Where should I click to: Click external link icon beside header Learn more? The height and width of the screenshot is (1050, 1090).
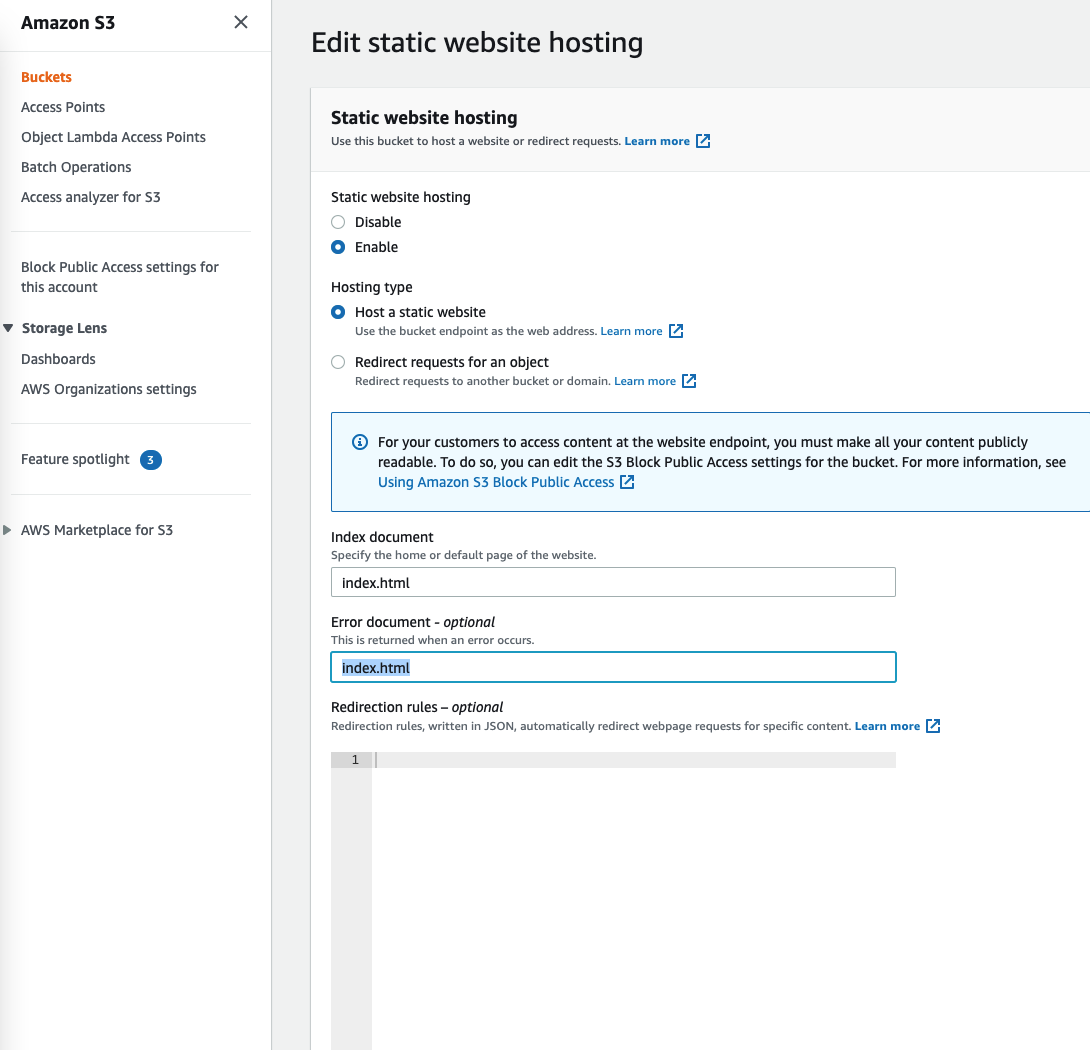pos(703,141)
